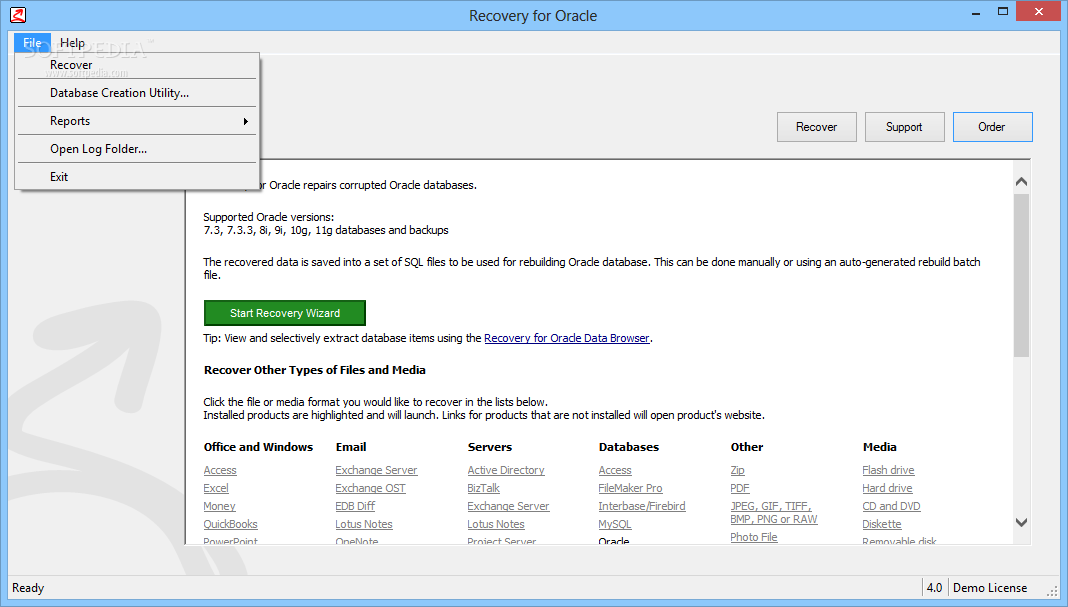Click the vertical scrollbar thumb

coord(1021,275)
